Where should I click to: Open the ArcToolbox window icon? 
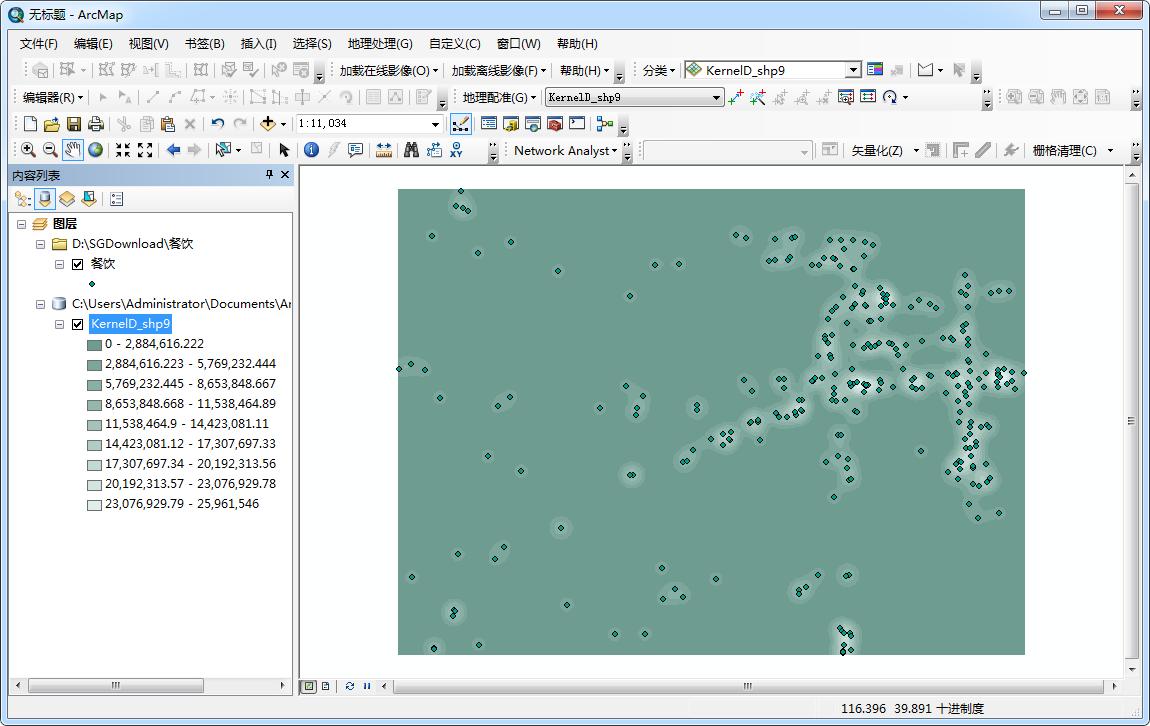click(x=555, y=123)
